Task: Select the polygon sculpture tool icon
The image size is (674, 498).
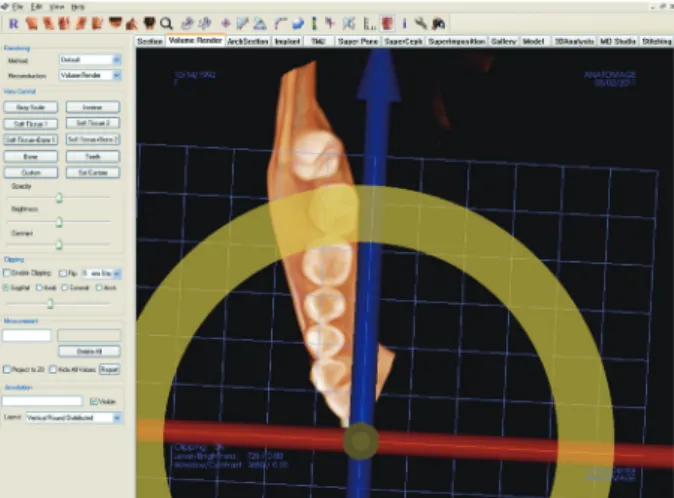Action: click(x=205, y=24)
